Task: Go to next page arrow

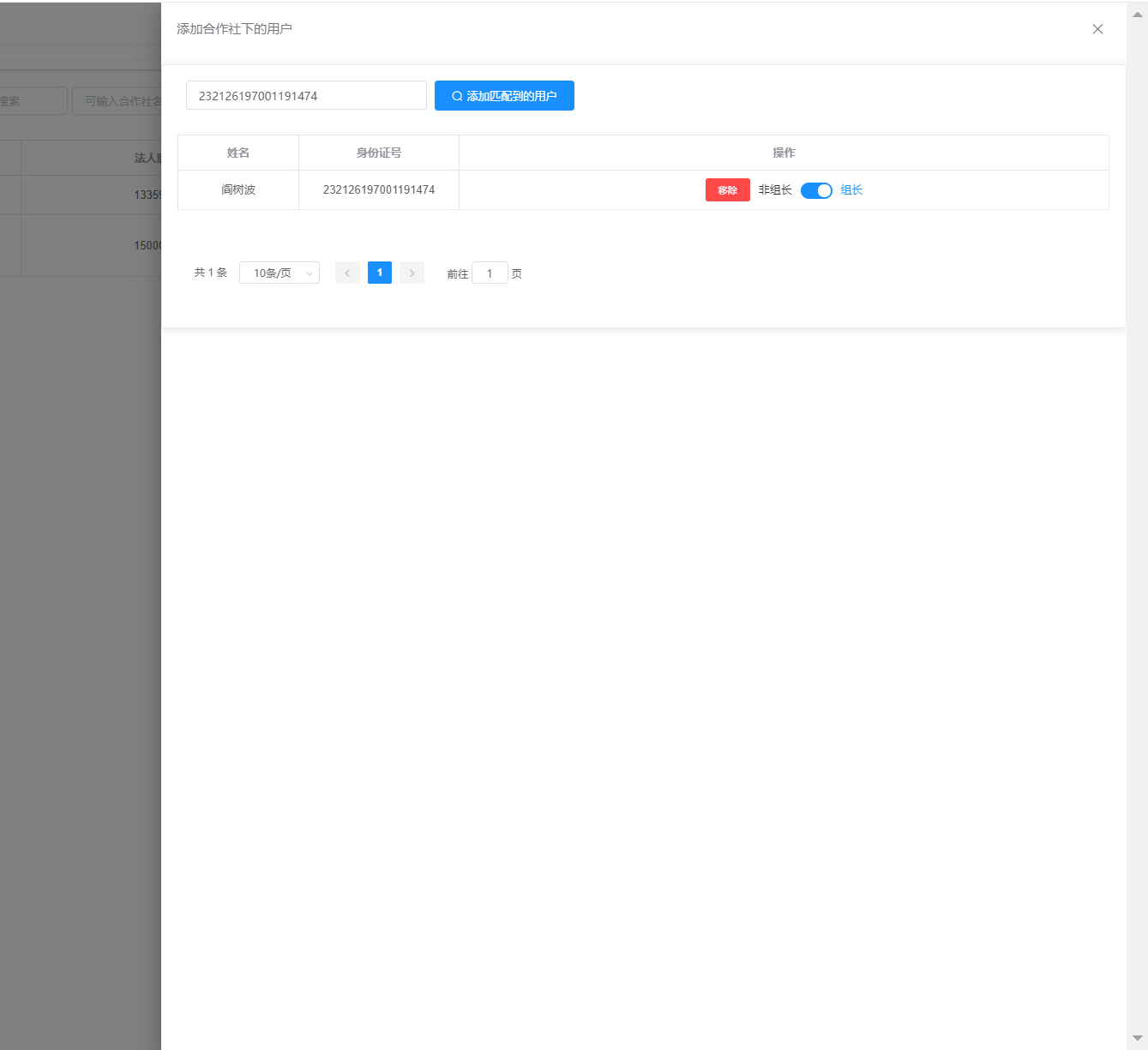Action: [x=412, y=273]
